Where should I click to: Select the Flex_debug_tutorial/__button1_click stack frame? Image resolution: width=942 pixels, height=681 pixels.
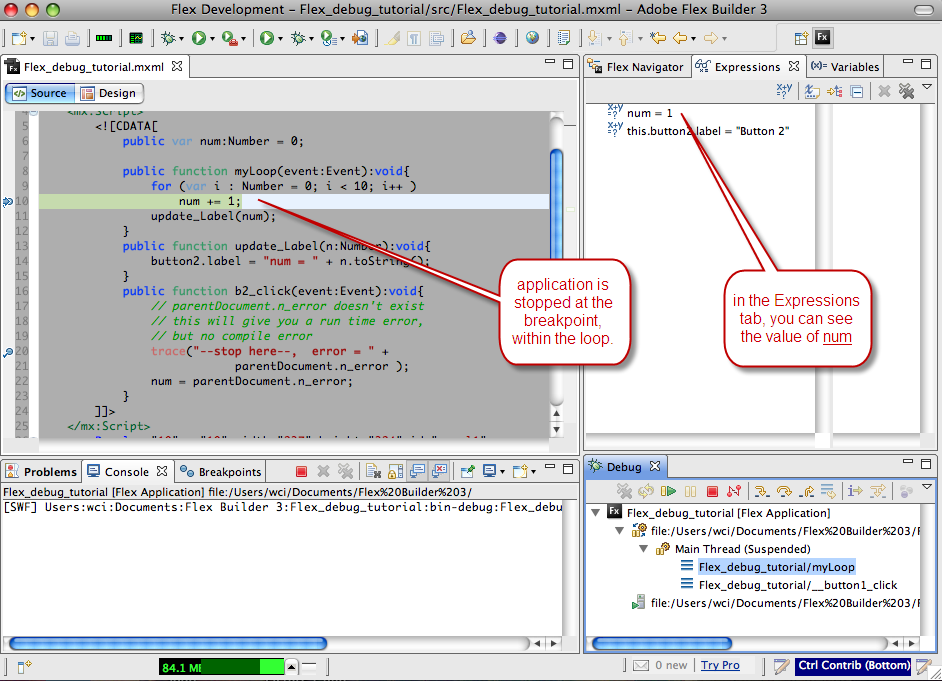(797, 585)
